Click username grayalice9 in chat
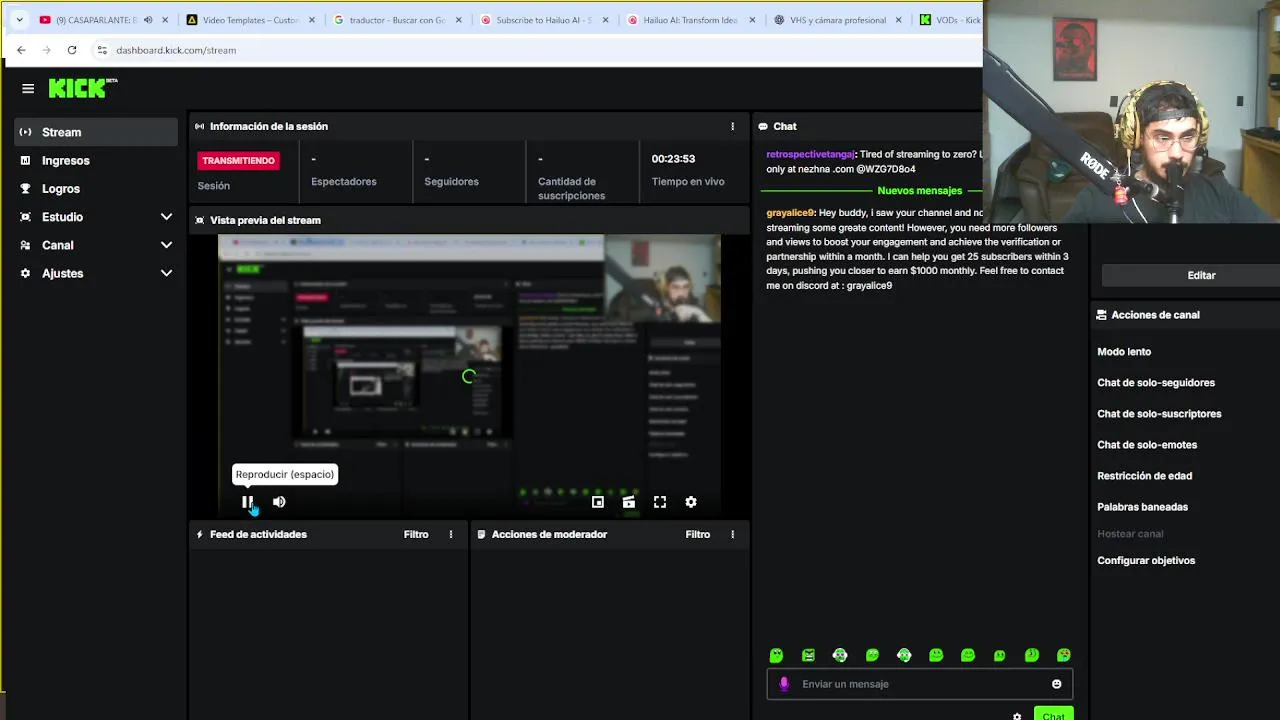This screenshot has height=720, width=1280. pos(790,213)
